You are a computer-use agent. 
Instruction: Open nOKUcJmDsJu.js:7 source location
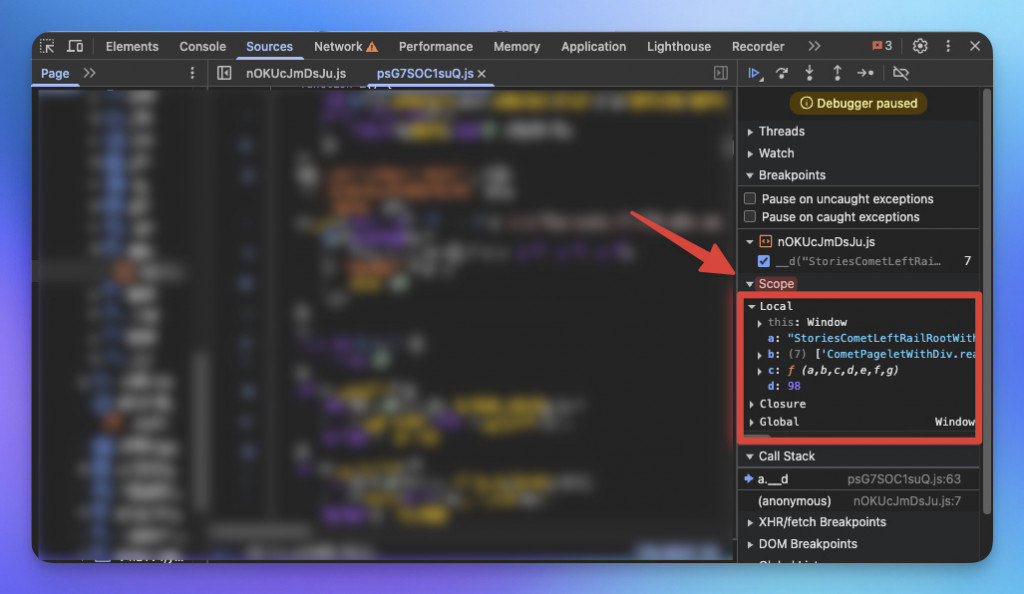coord(907,501)
